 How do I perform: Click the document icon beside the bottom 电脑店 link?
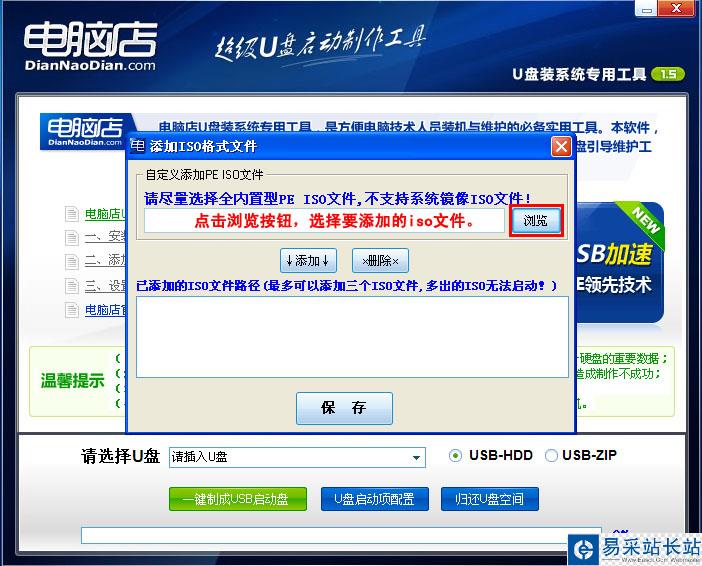click(72, 310)
